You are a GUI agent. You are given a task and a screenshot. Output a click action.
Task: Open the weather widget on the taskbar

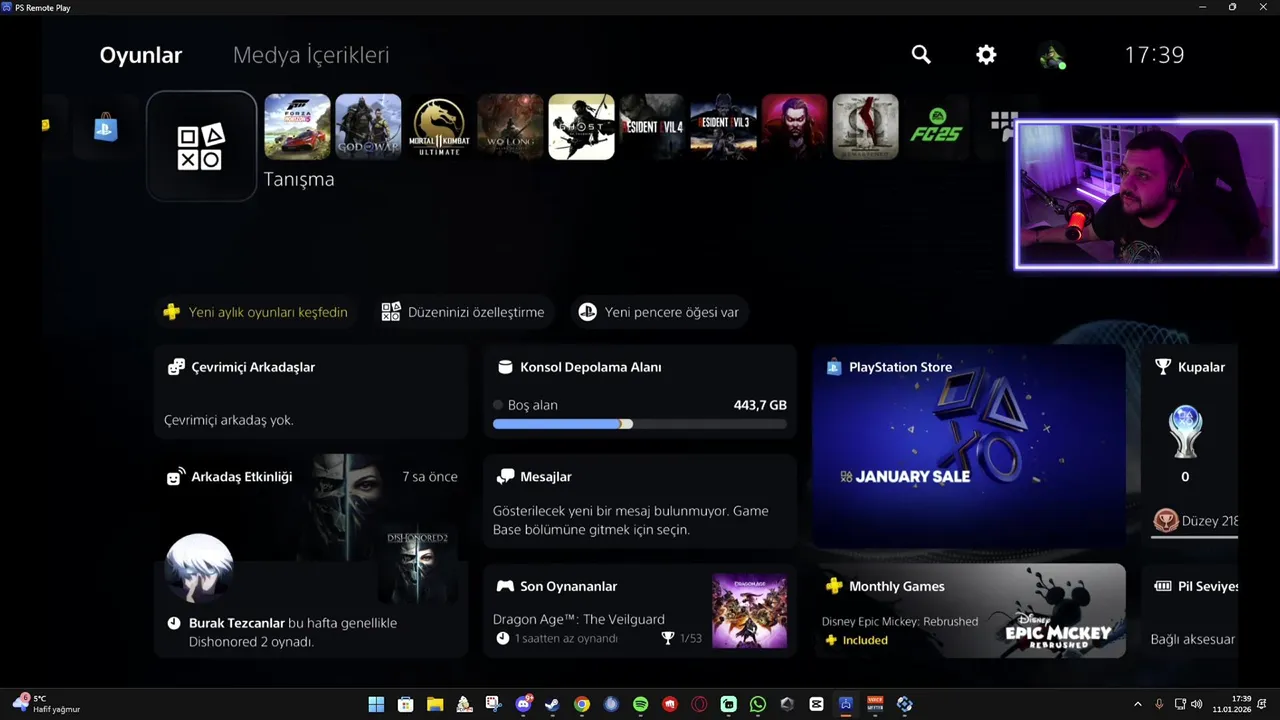coord(45,704)
